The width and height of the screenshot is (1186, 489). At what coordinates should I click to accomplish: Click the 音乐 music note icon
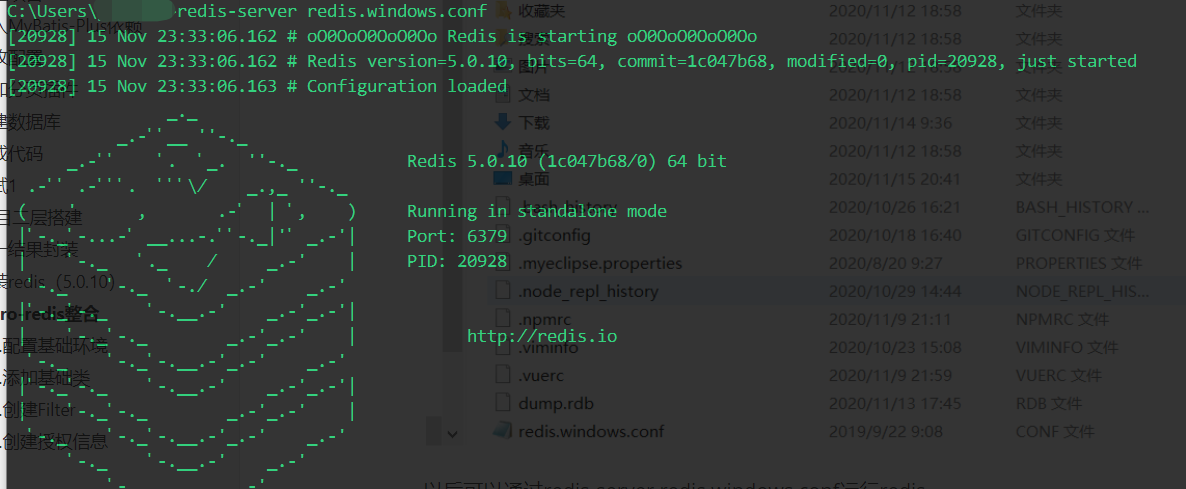coord(502,150)
